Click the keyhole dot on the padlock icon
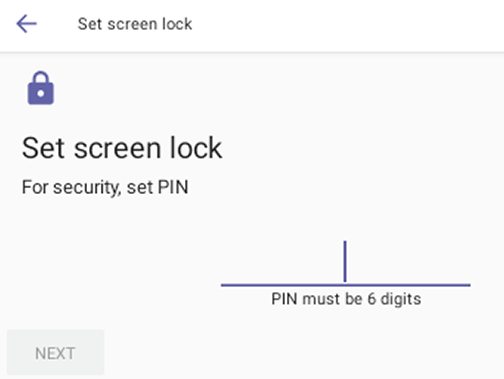Image resolution: width=504 pixels, height=379 pixels. coord(41,93)
